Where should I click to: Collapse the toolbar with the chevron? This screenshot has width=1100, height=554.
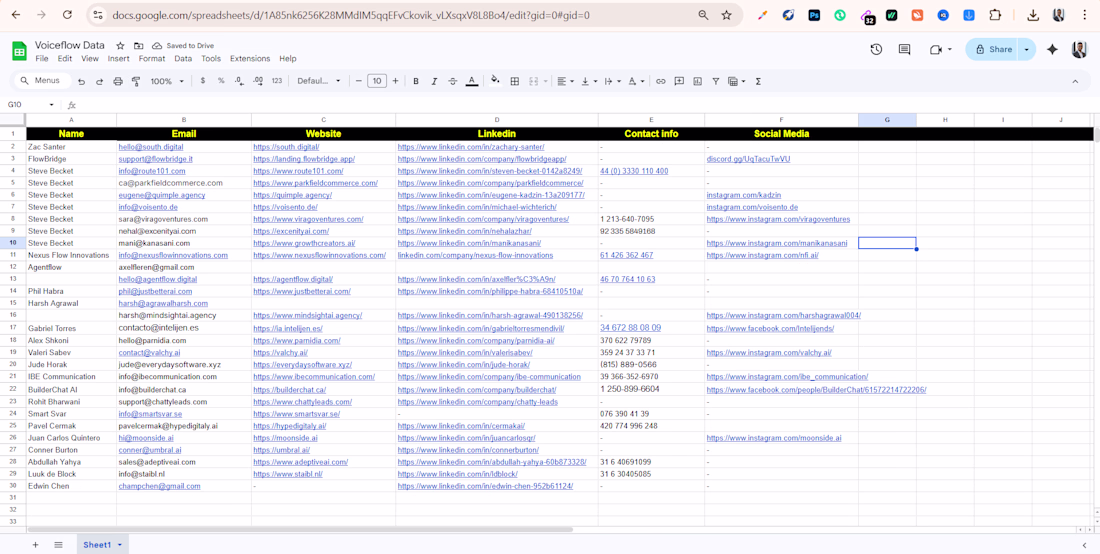coord(1075,81)
